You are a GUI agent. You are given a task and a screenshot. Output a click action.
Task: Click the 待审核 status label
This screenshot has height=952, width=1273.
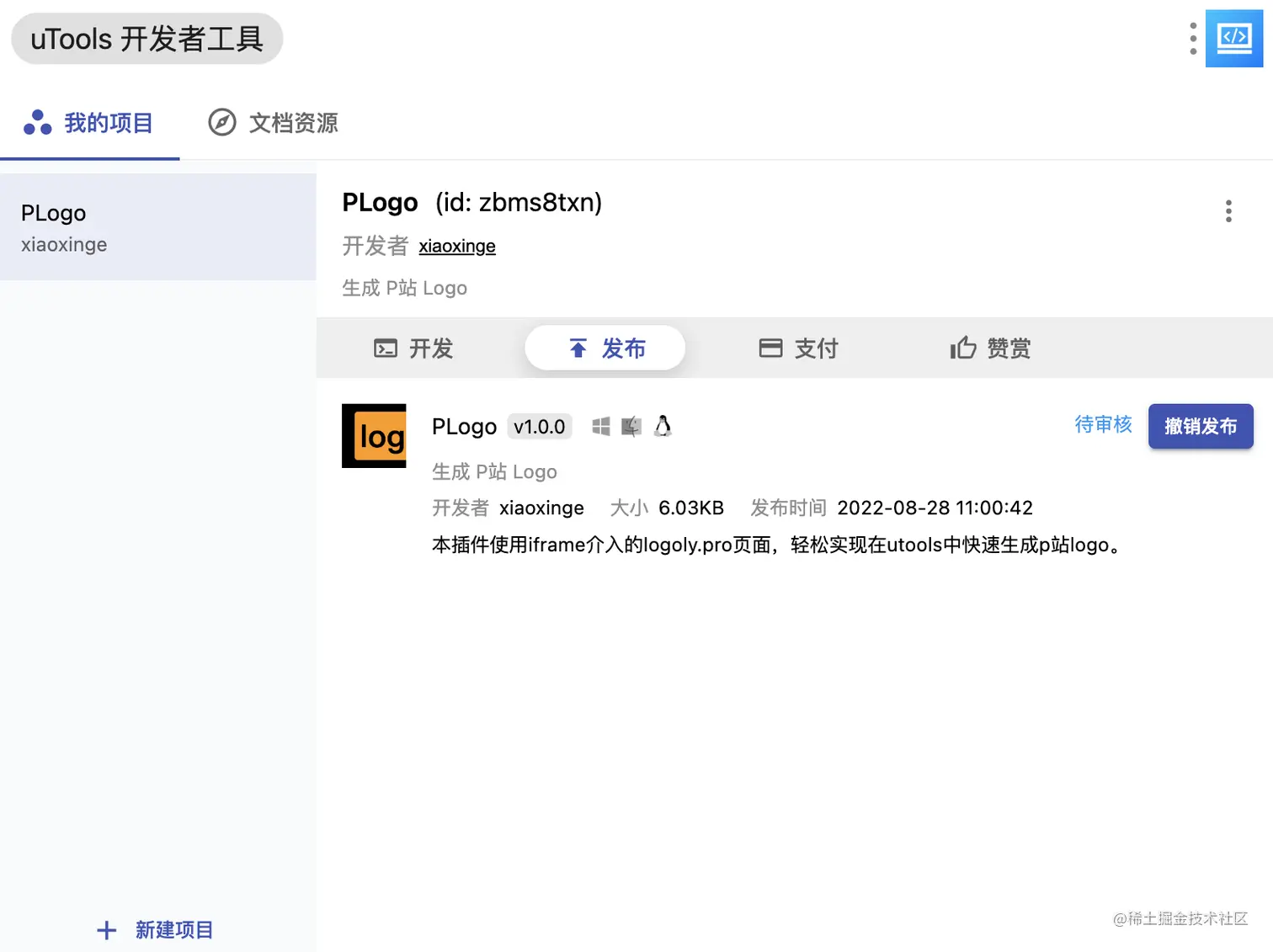point(1103,424)
